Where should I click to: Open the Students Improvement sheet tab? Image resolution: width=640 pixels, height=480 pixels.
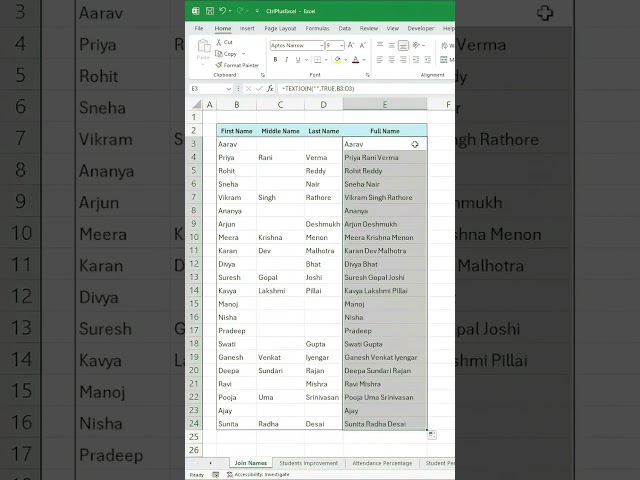(x=309, y=463)
